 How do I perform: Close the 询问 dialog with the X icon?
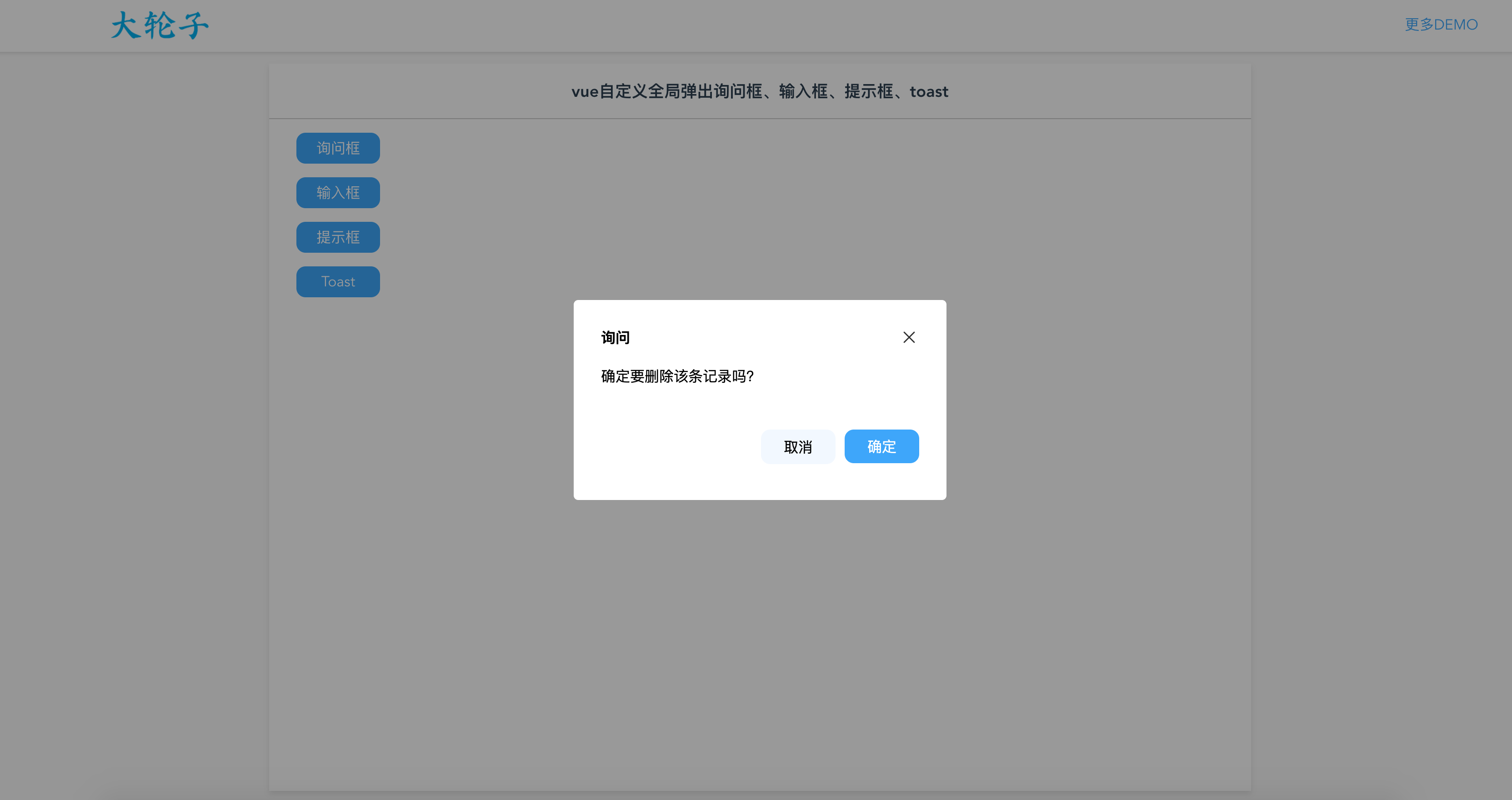[x=909, y=337]
